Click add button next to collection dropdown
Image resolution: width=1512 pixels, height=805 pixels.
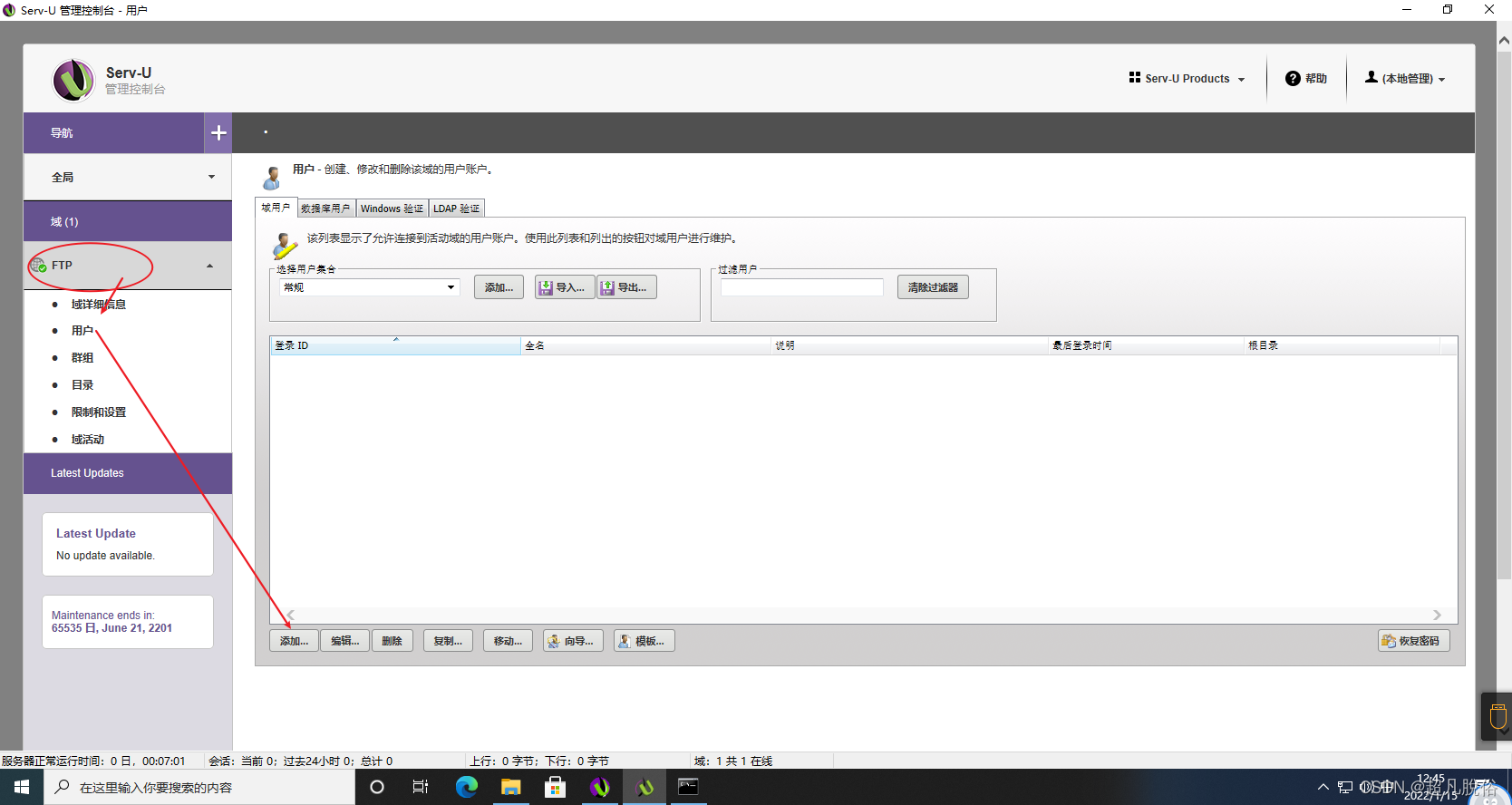click(499, 287)
